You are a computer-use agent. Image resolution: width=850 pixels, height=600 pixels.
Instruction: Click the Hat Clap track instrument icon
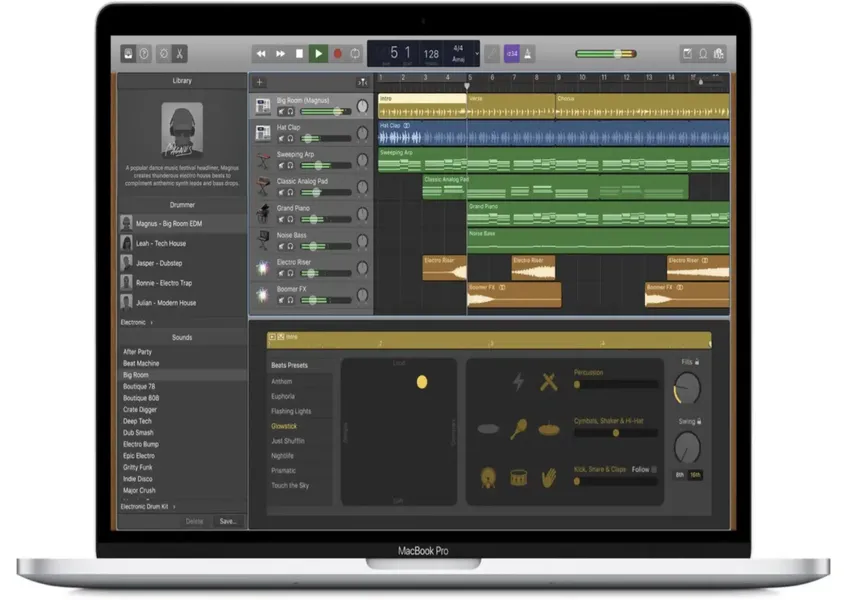263,133
